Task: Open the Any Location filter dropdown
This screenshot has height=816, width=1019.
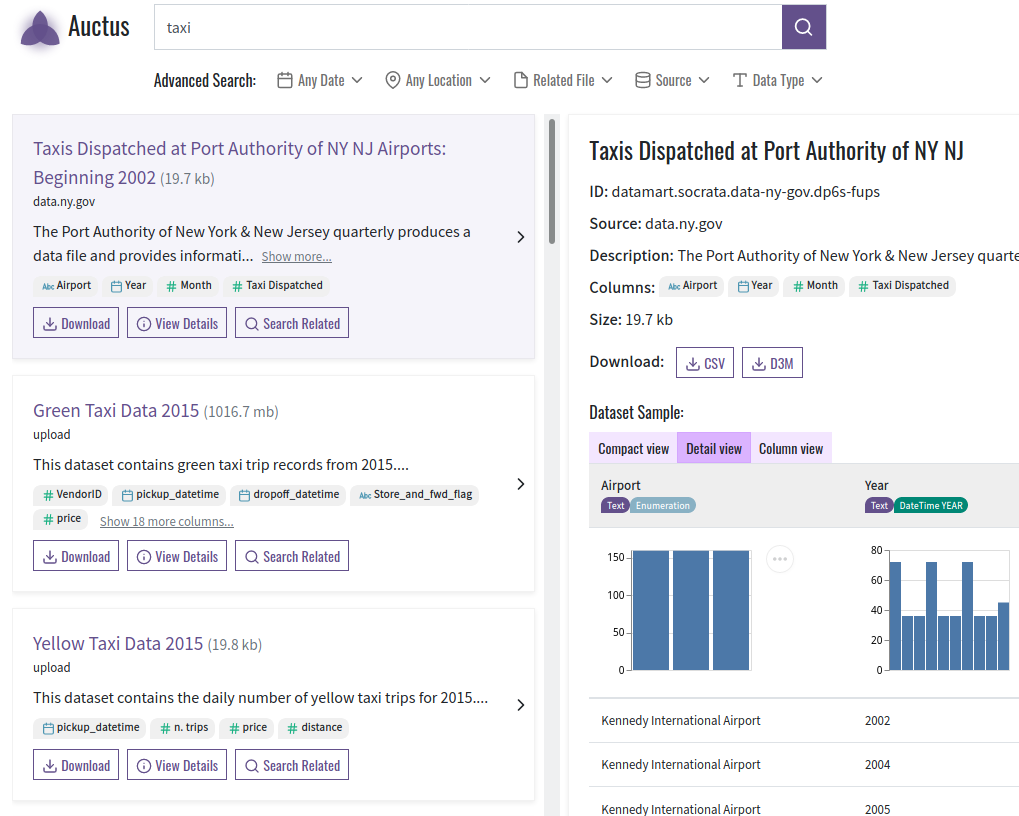Action: coord(438,80)
